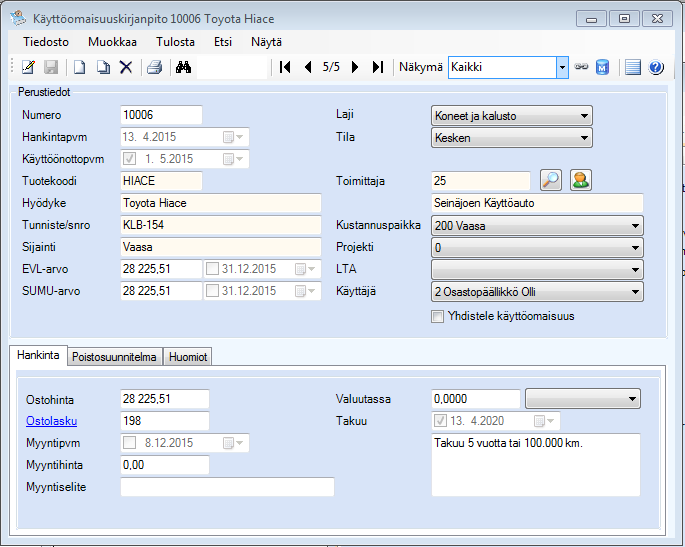The height and width of the screenshot is (547, 685).
Task: Open the Tulosta menu
Action: click(x=175, y=42)
